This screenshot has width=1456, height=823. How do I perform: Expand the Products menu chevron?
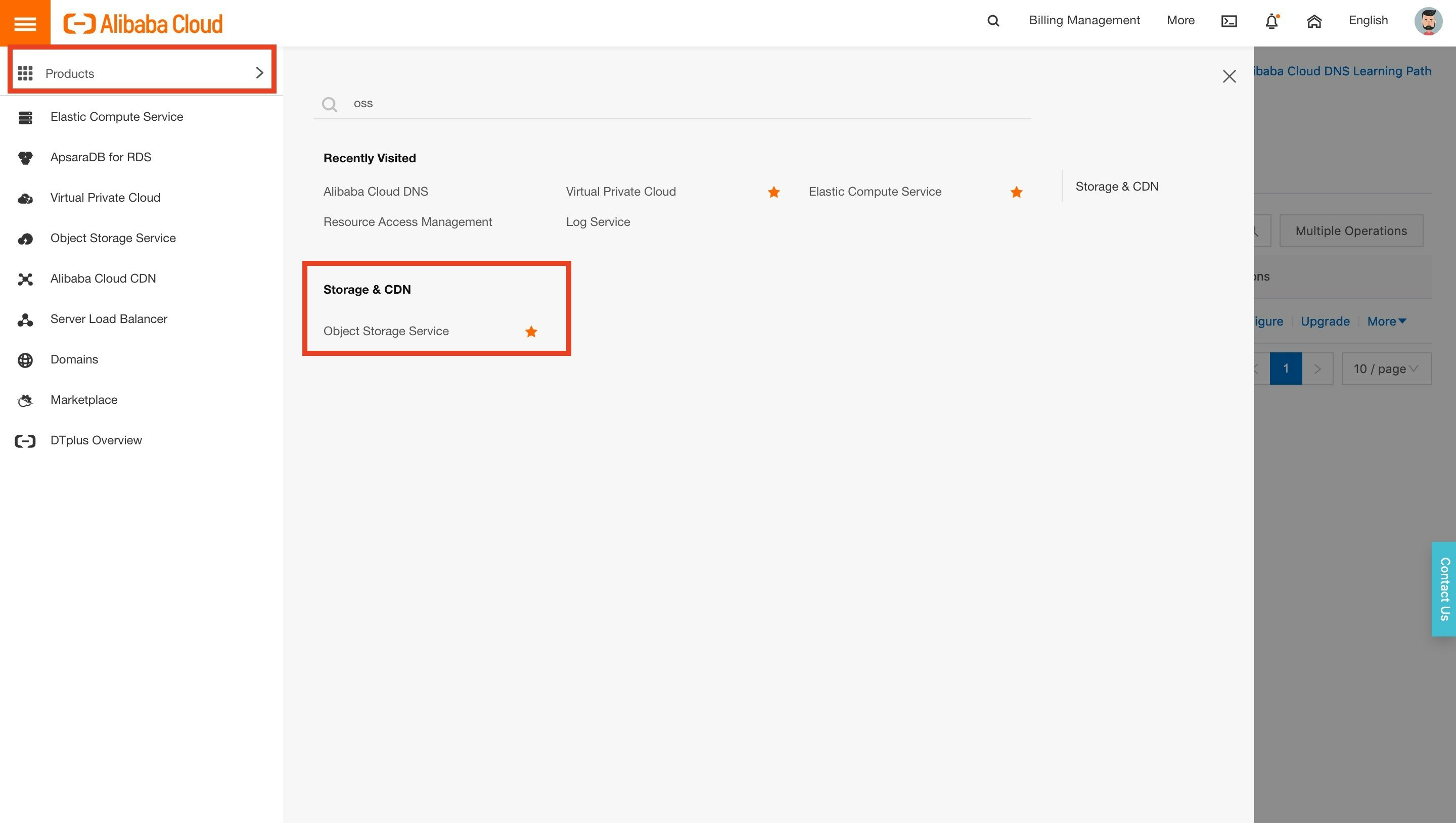coord(259,73)
